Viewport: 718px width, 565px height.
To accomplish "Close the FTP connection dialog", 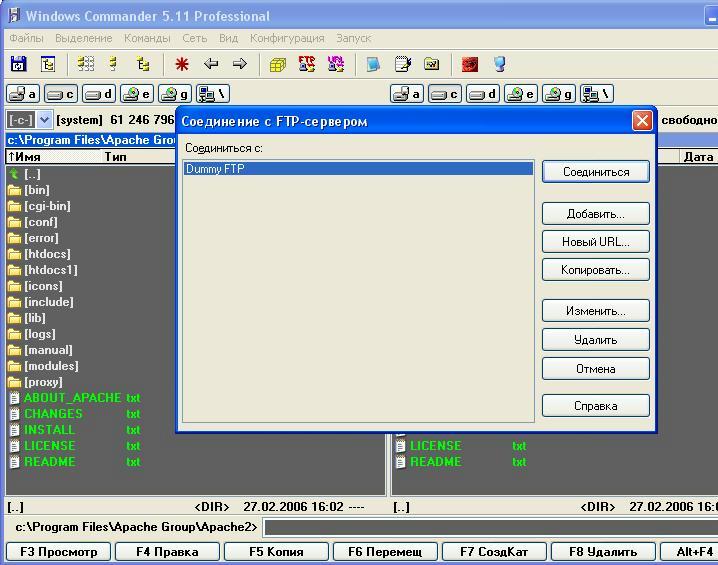I will 642,121.
